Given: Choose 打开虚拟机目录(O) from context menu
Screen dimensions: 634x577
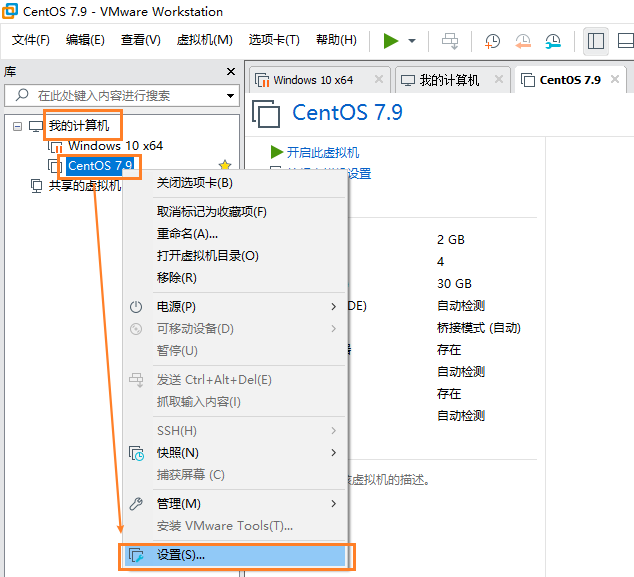Looking at the screenshot, I should click(x=235, y=256).
